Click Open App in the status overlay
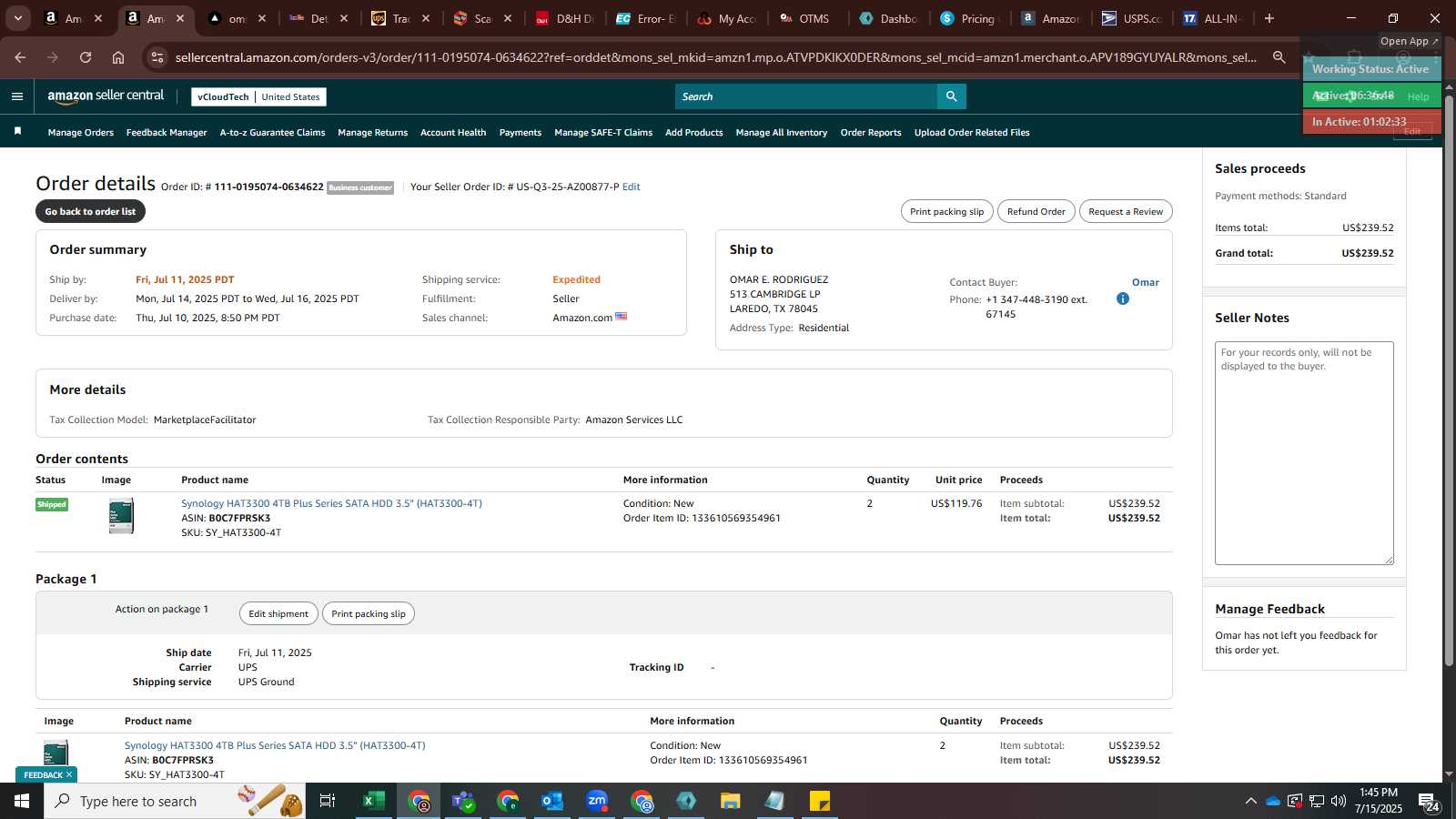Screen dimensions: 1456x819 (x=1409, y=41)
